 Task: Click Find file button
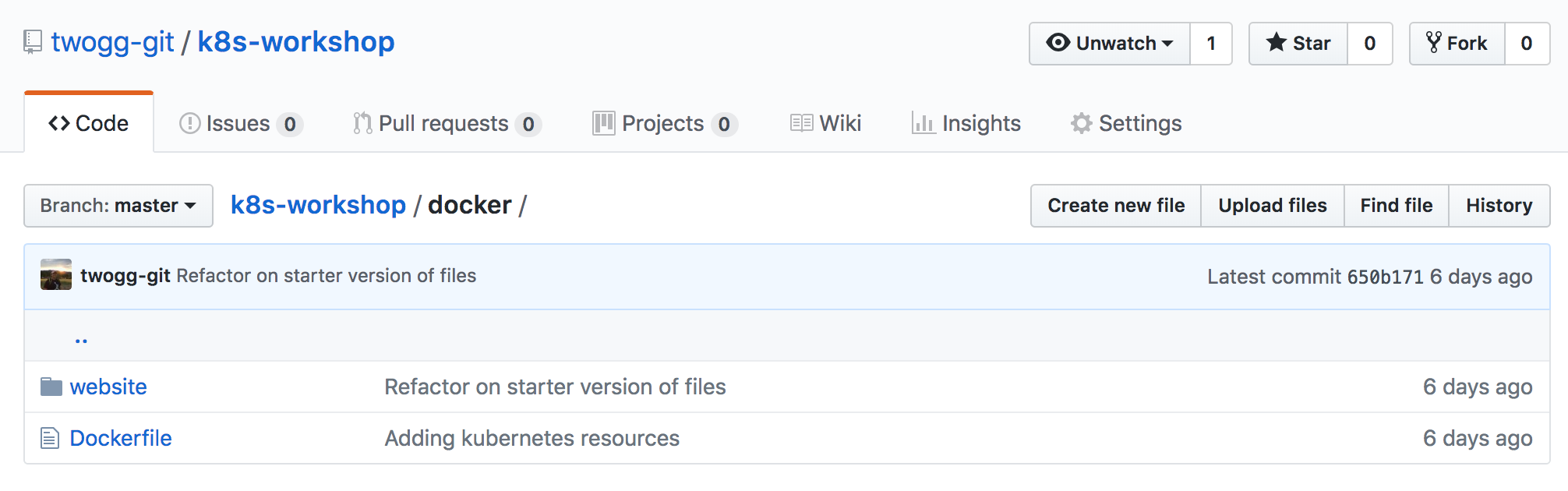(x=1397, y=206)
